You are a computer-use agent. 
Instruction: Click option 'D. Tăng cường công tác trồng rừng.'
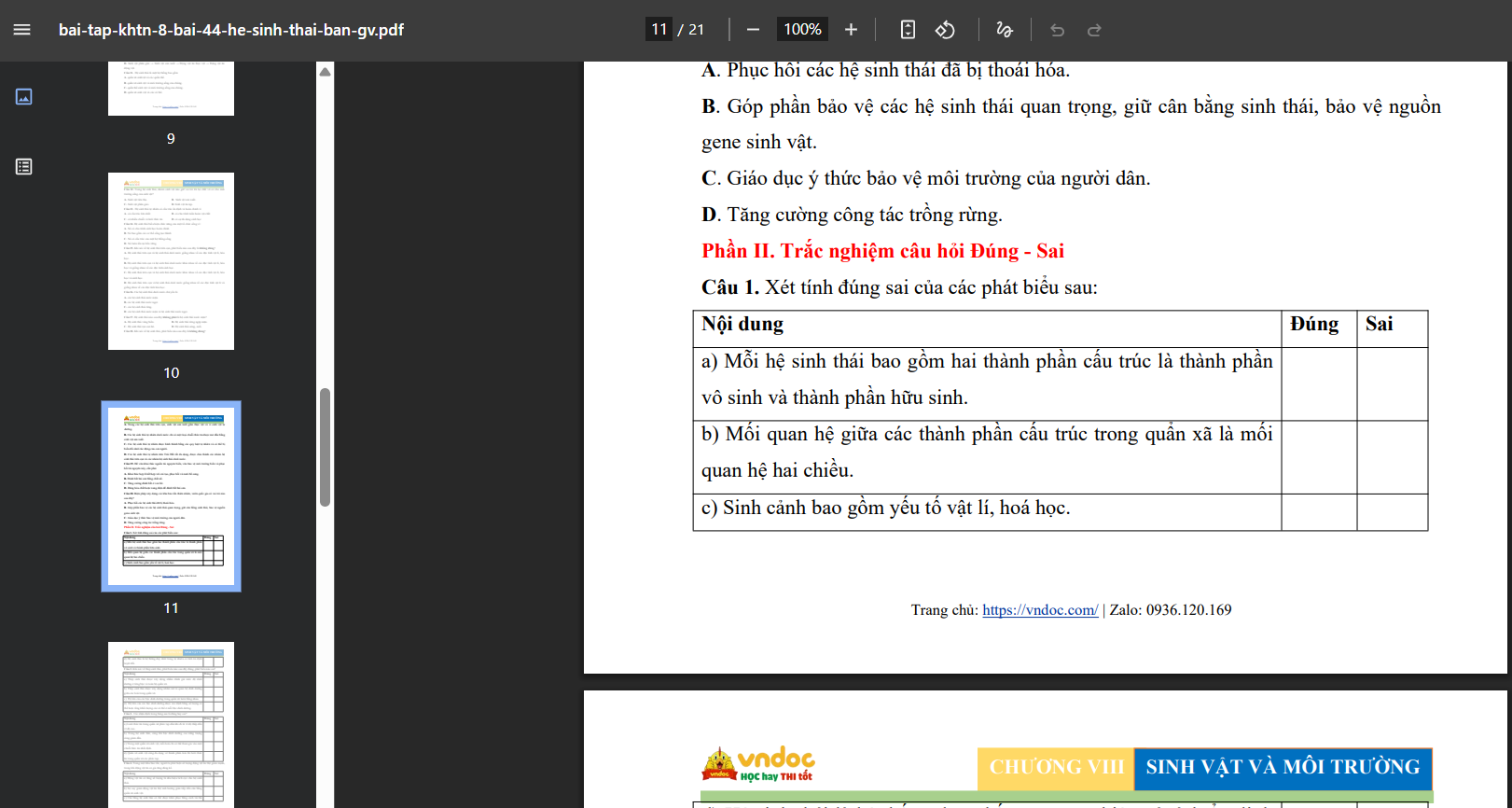click(x=852, y=215)
